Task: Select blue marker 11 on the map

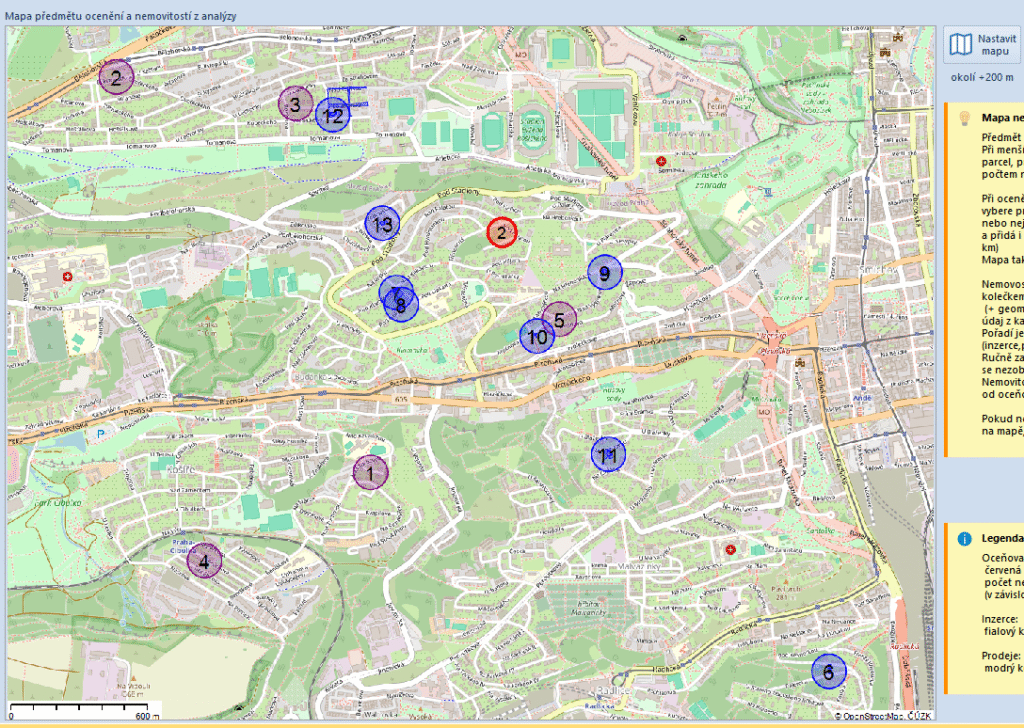Action: pos(608,454)
